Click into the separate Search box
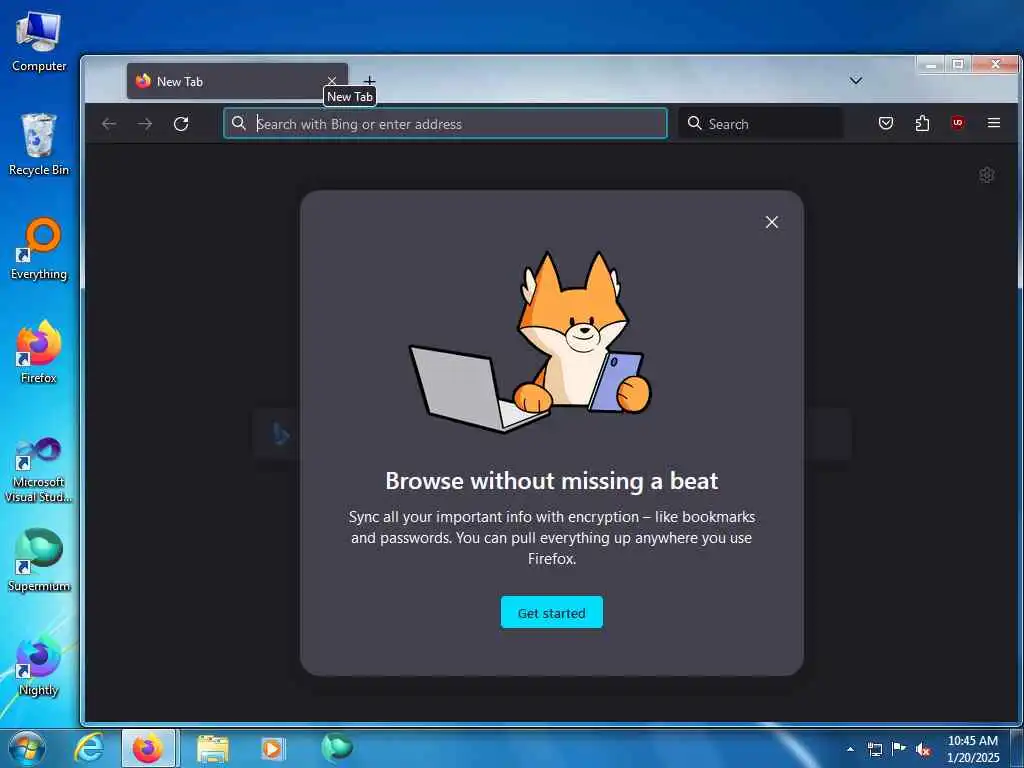 coord(760,123)
